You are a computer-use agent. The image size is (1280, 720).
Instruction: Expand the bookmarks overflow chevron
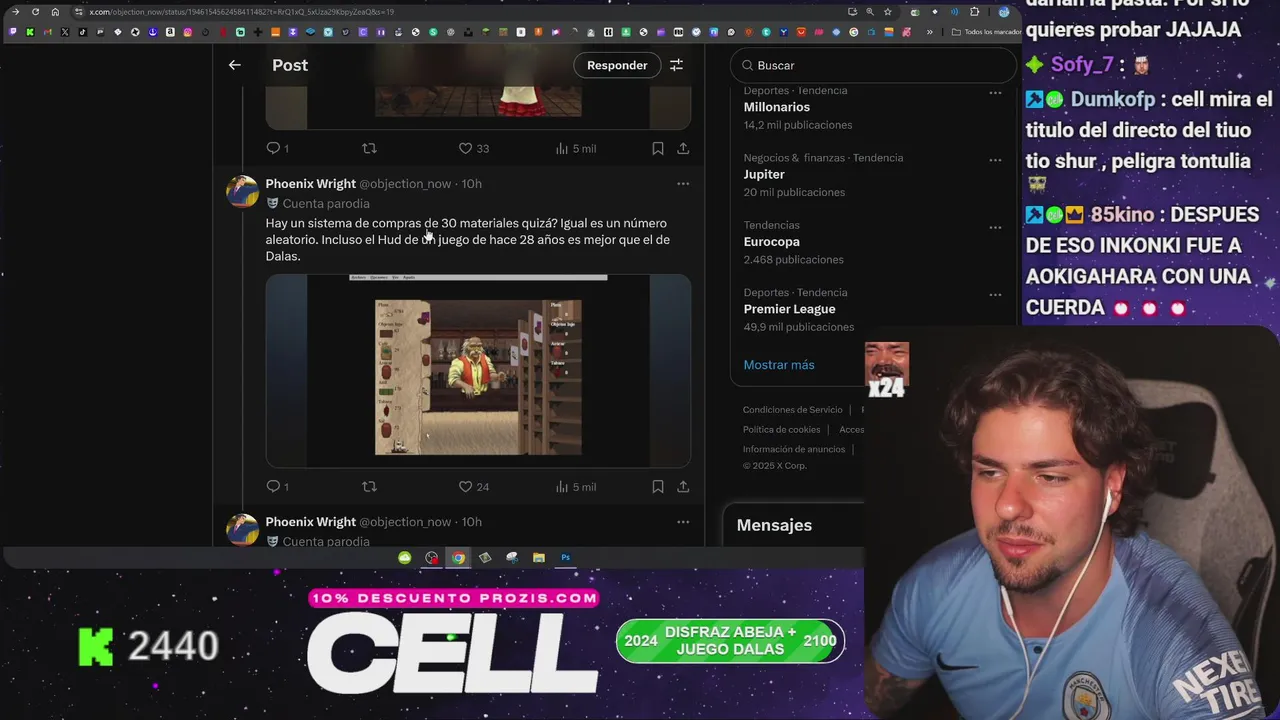(x=930, y=32)
